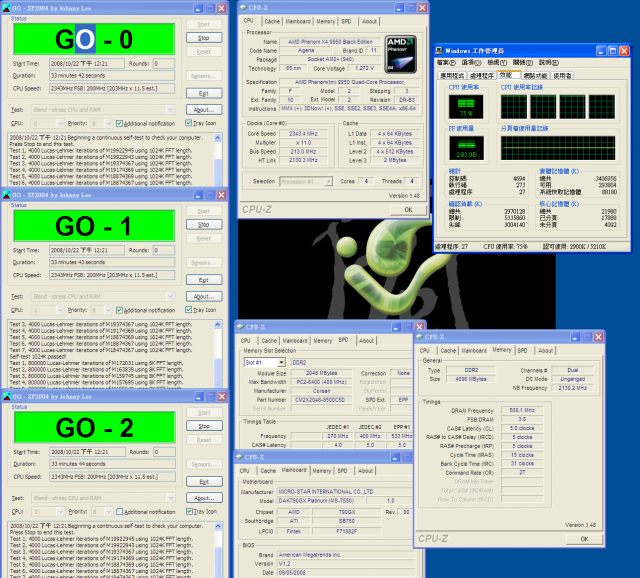Switch to Memory tab in CPU-Z Mainboard window
This screenshot has height=578, width=640.
coord(322,471)
